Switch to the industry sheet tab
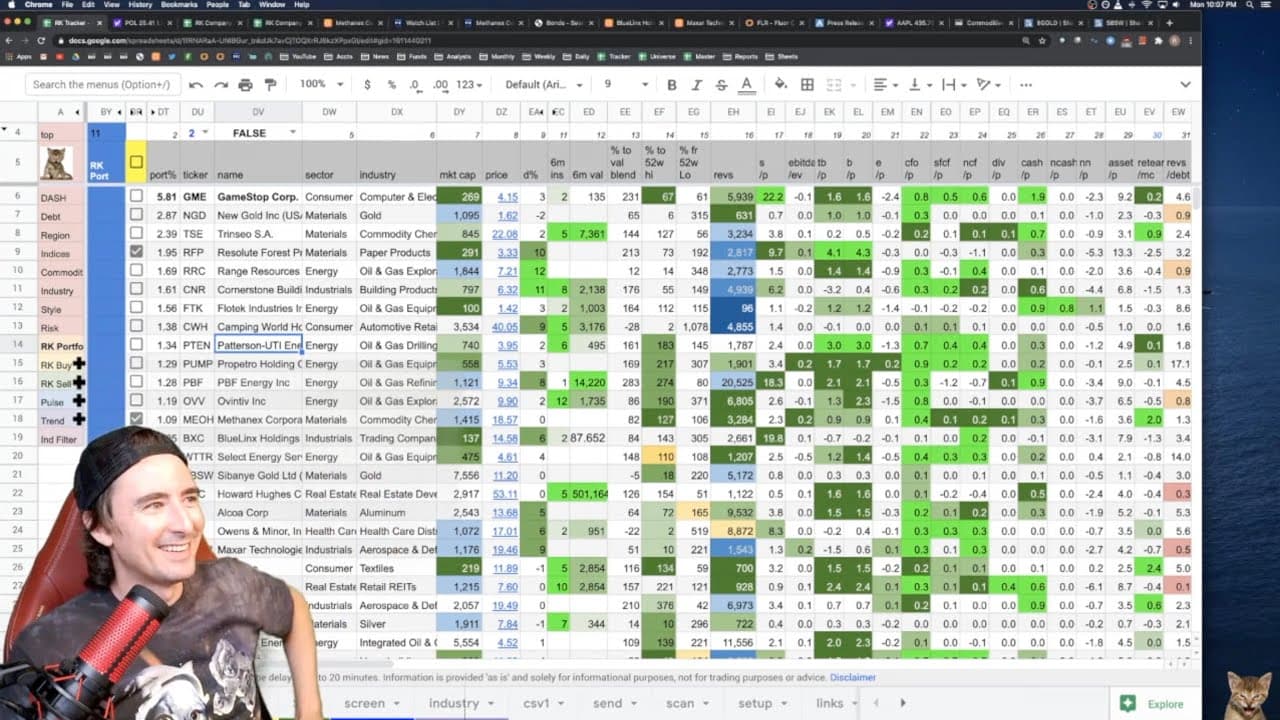 [x=453, y=703]
